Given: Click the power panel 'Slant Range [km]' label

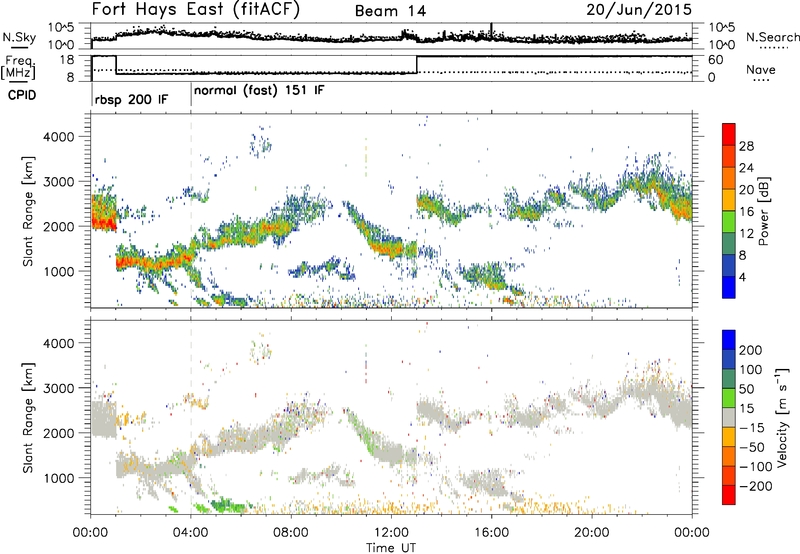Looking at the screenshot, I should coord(28,211).
